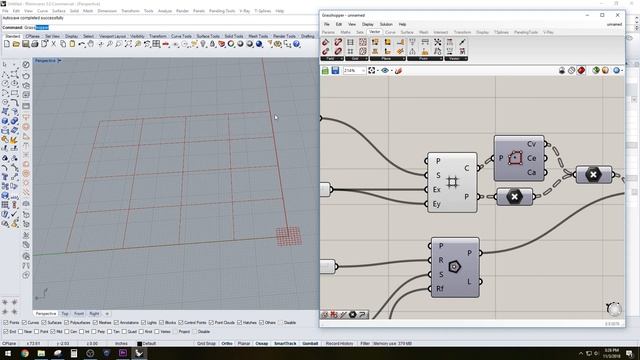The width and height of the screenshot is (640, 360).
Task: Click the New file icon in Rhino toolbar
Action: 7,44
